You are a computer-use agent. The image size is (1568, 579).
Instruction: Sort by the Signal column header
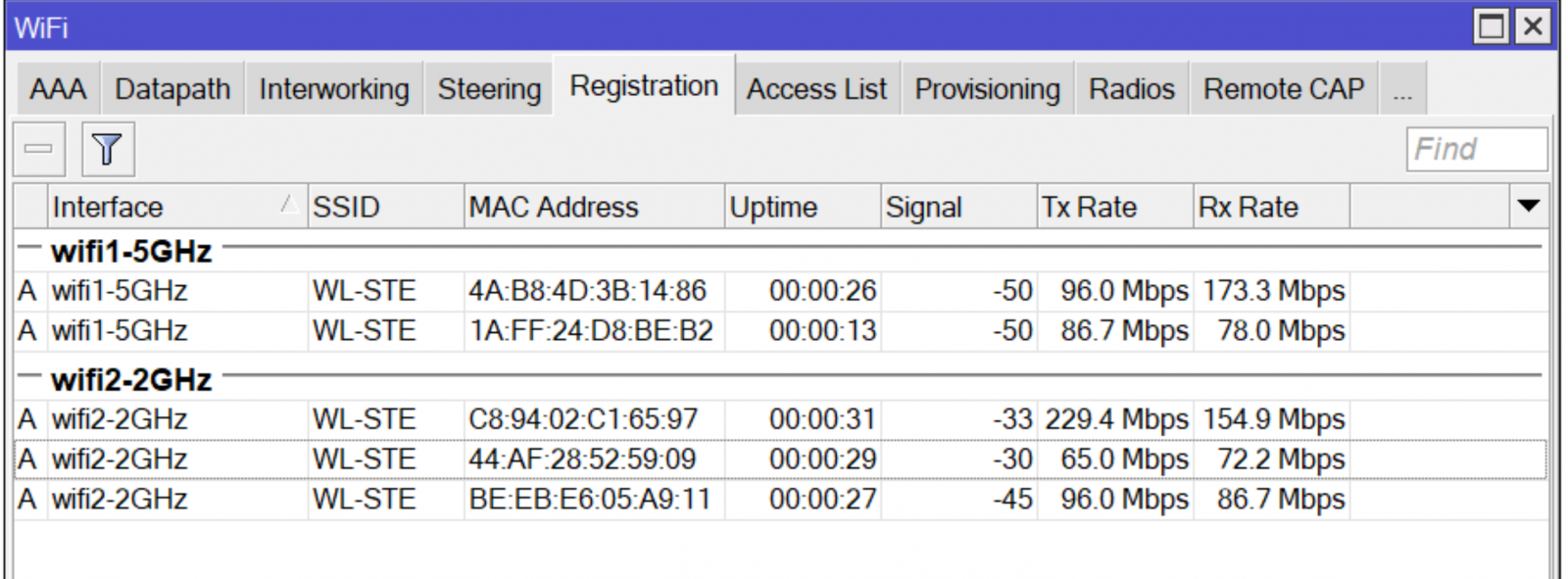pyautogui.click(x=958, y=207)
